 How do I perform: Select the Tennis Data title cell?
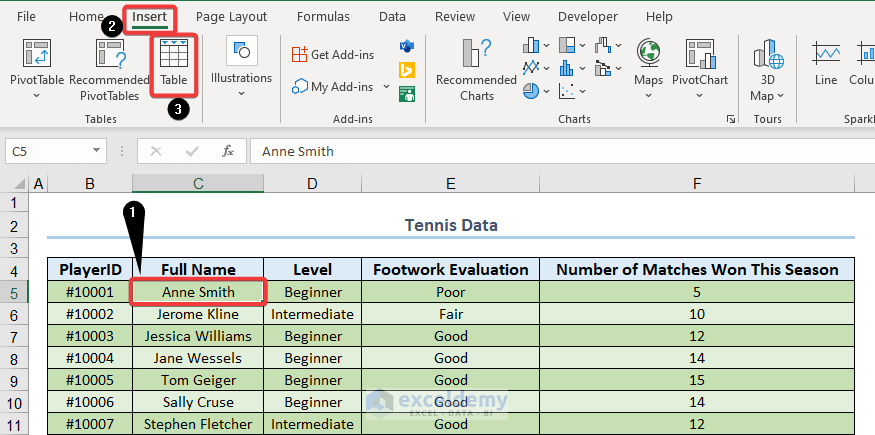click(451, 225)
